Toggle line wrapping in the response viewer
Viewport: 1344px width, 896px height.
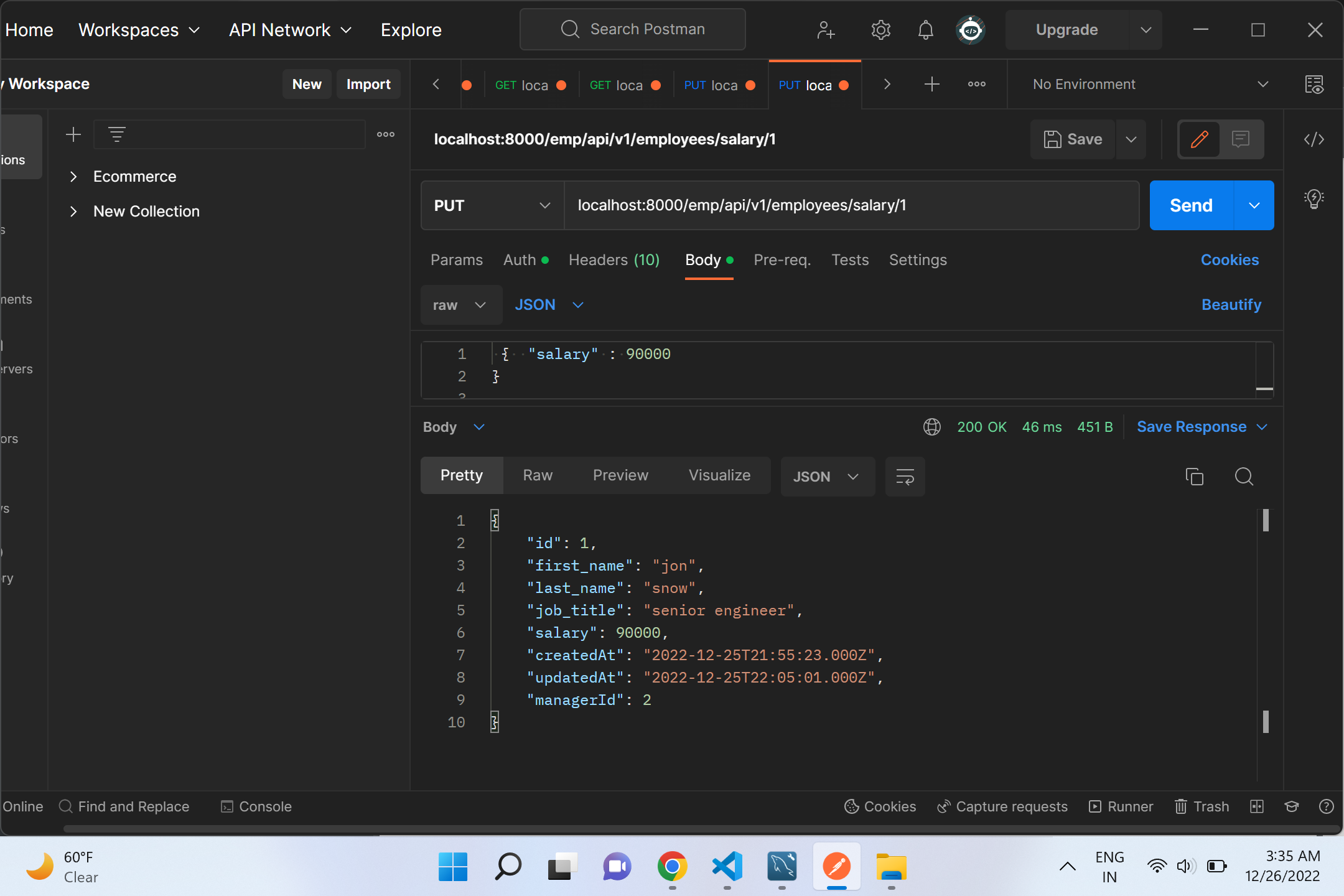[x=905, y=477]
